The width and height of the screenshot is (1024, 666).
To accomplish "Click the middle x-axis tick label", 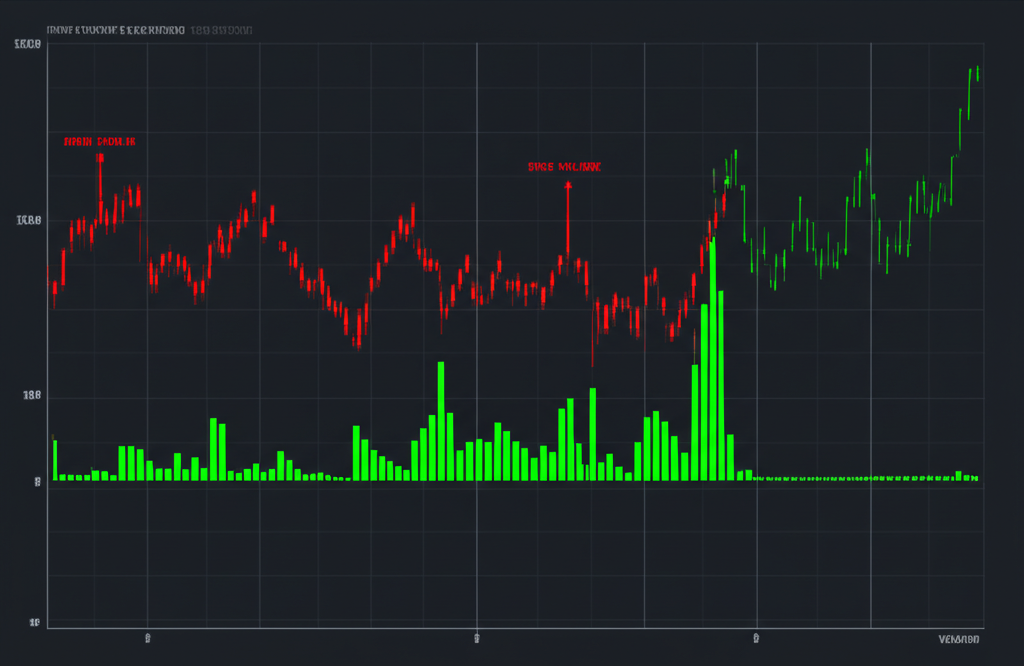I will (476, 637).
